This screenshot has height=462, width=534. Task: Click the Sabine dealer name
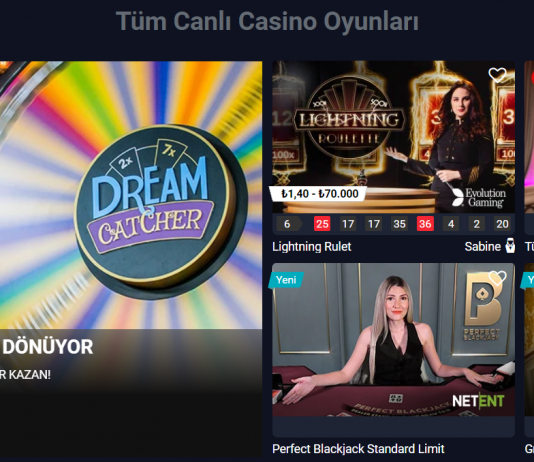(x=483, y=246)
